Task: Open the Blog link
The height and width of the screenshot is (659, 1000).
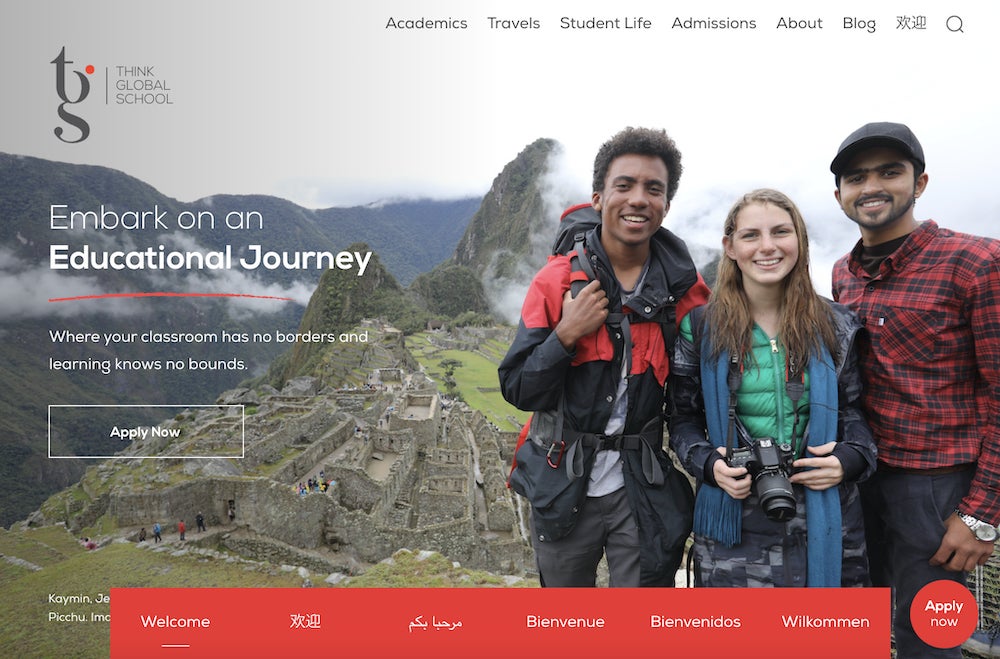Action: tap(859, 24)
